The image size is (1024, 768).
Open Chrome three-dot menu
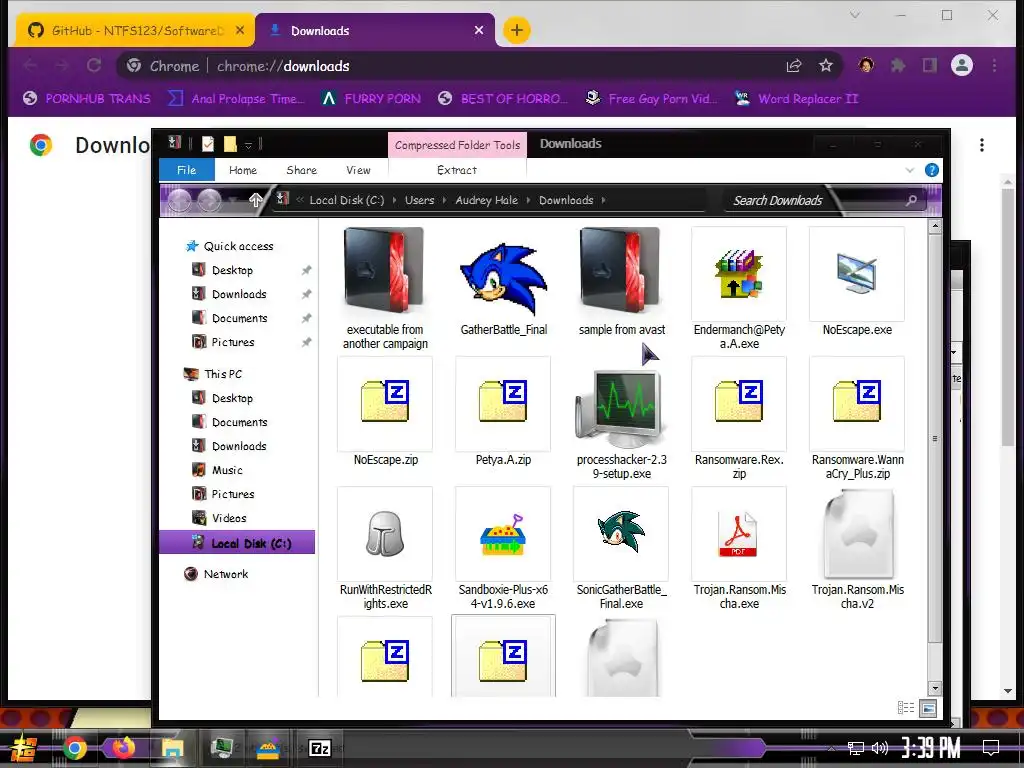click(994, 65)
